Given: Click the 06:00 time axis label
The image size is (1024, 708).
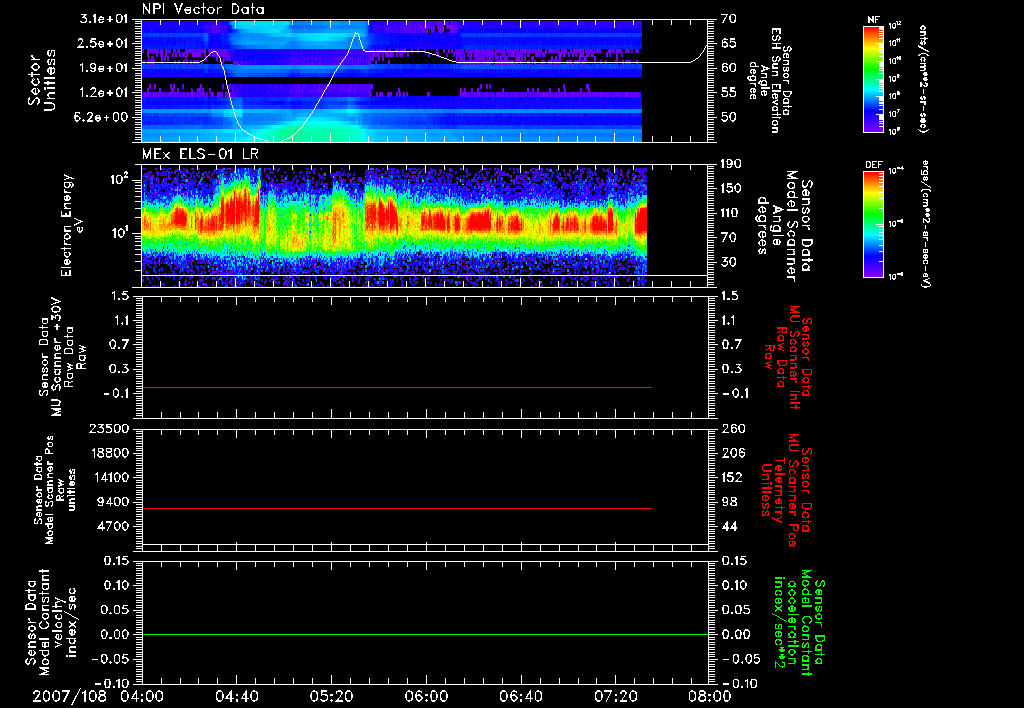Looking at the screenshot, I should 426,696.
